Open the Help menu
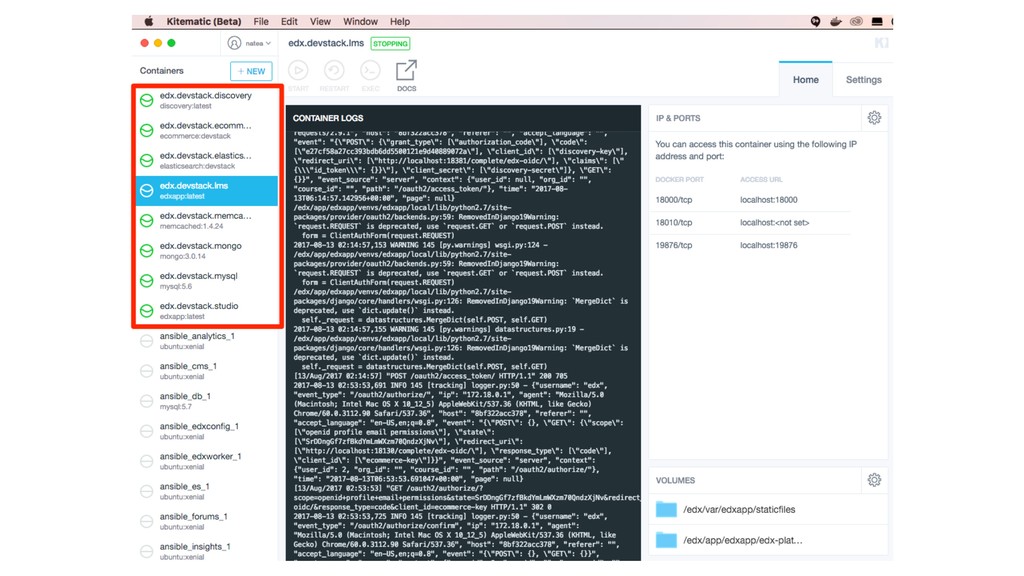The height and width of the screenshot is (576, 1024). tap(400, 22)
